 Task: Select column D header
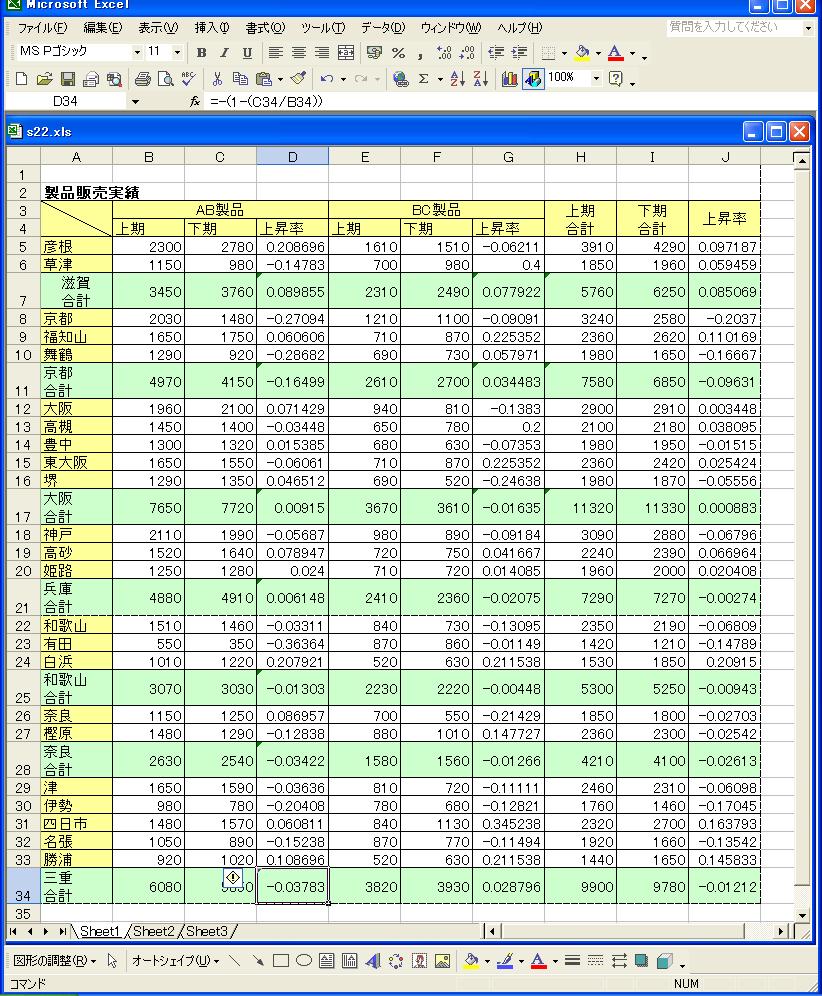point(292,157)
